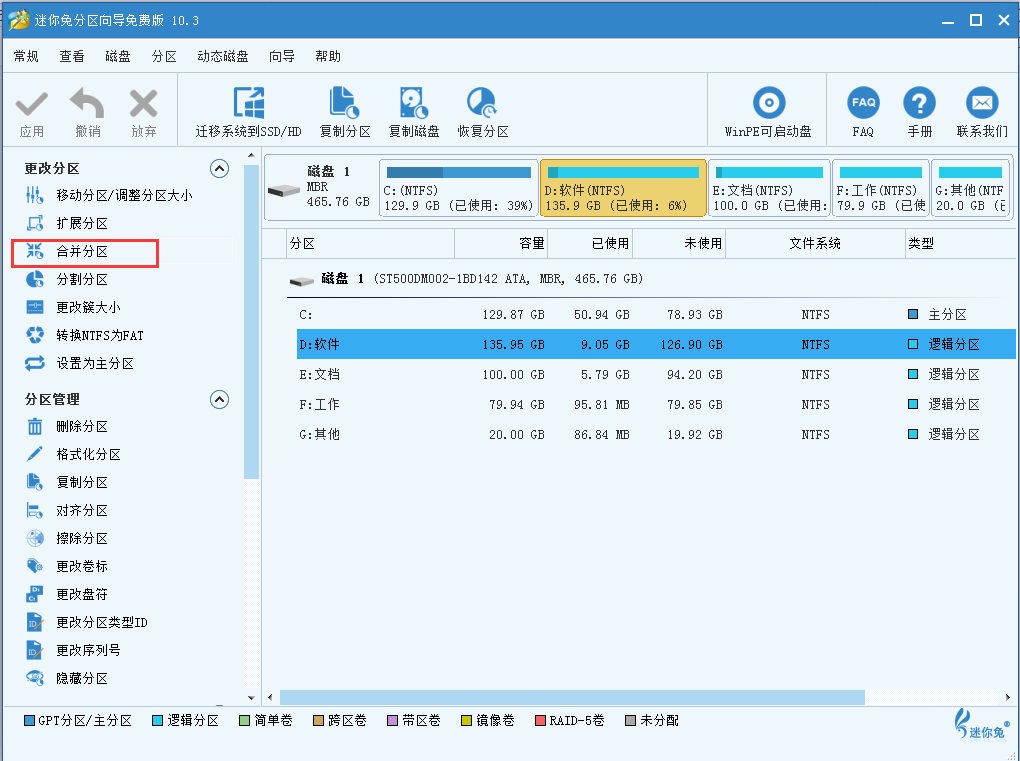
Task: Open the 向导 menu
Action: click(282, 57)
